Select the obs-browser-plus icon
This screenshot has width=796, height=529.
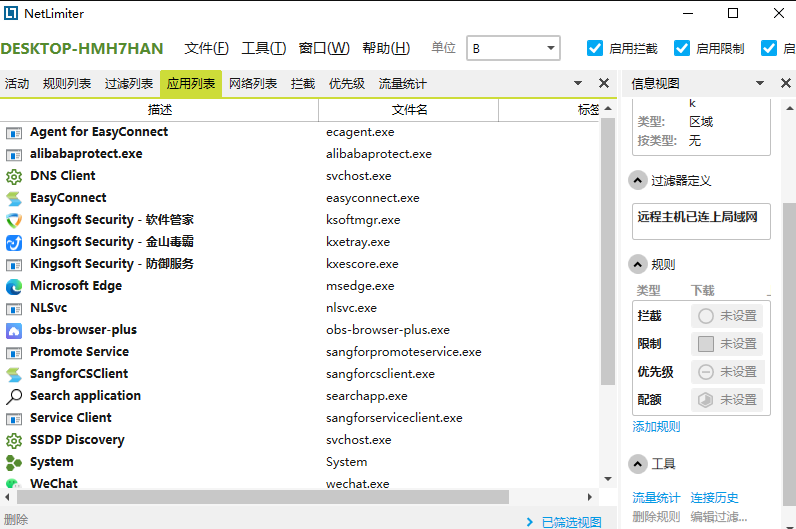[14, 330]
